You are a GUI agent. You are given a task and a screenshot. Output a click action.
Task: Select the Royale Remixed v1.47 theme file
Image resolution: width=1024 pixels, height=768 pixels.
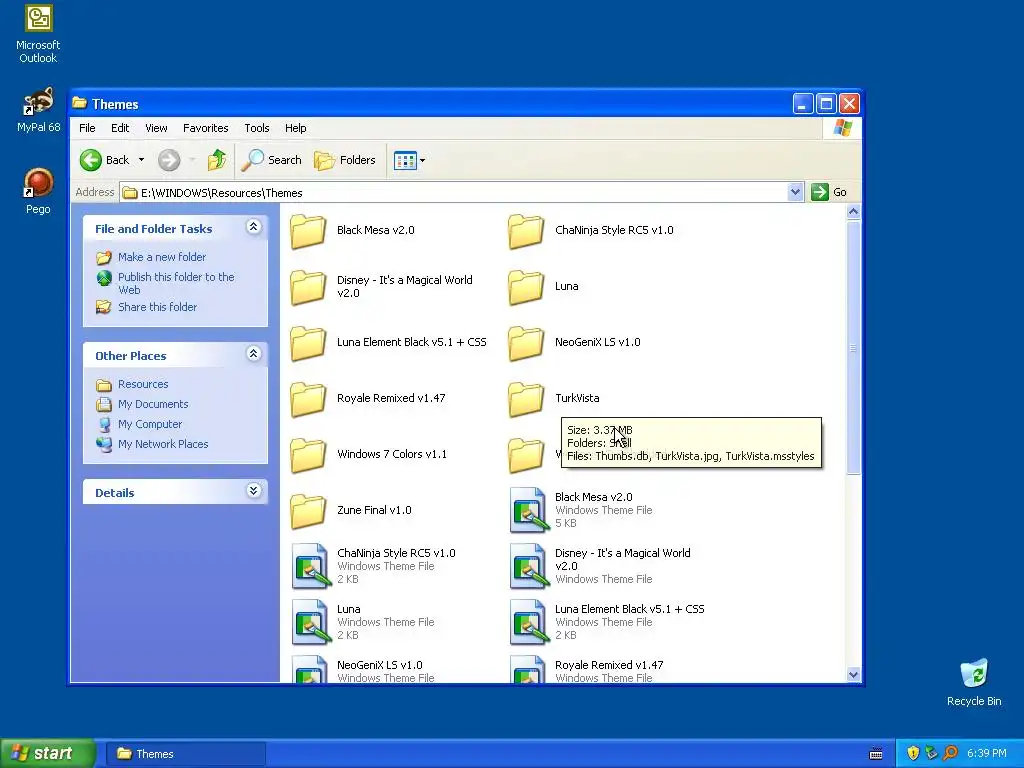click(586, 671)
